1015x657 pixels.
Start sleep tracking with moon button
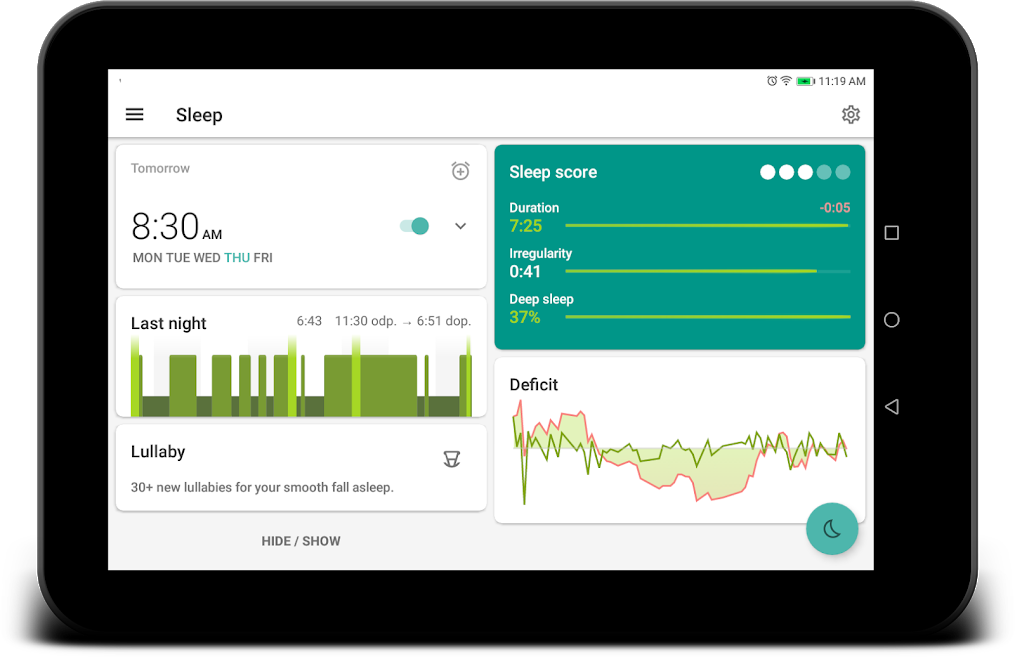(x=832, y=529)
